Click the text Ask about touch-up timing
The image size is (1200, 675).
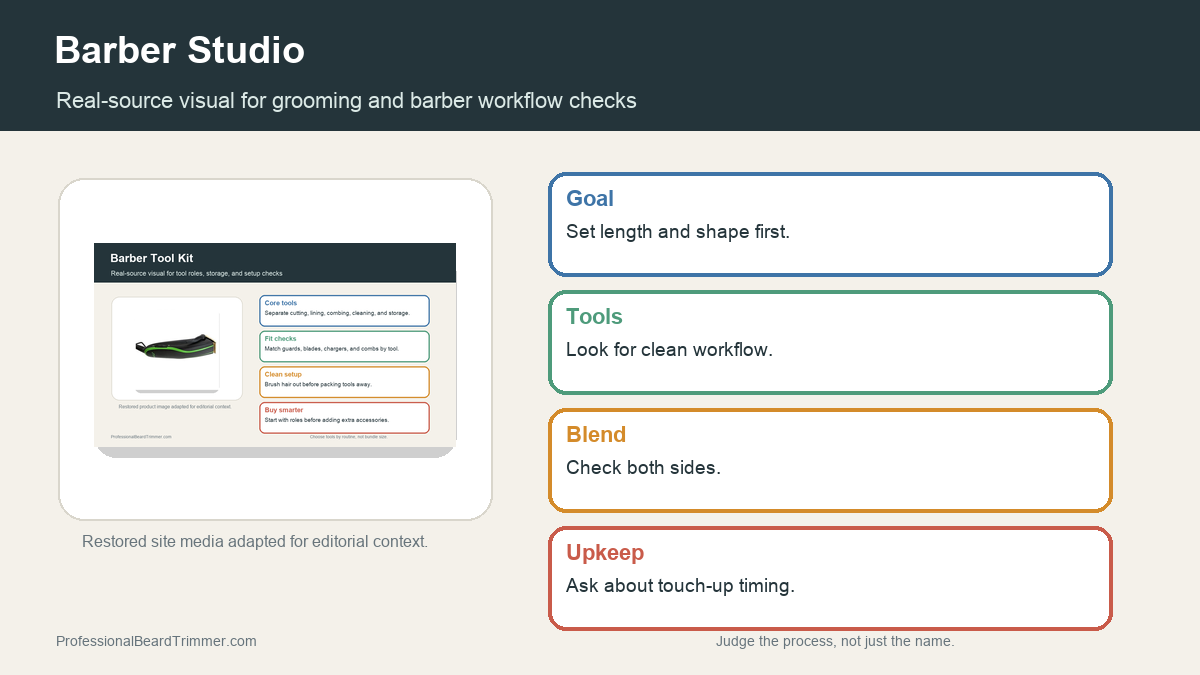(680, 585)
